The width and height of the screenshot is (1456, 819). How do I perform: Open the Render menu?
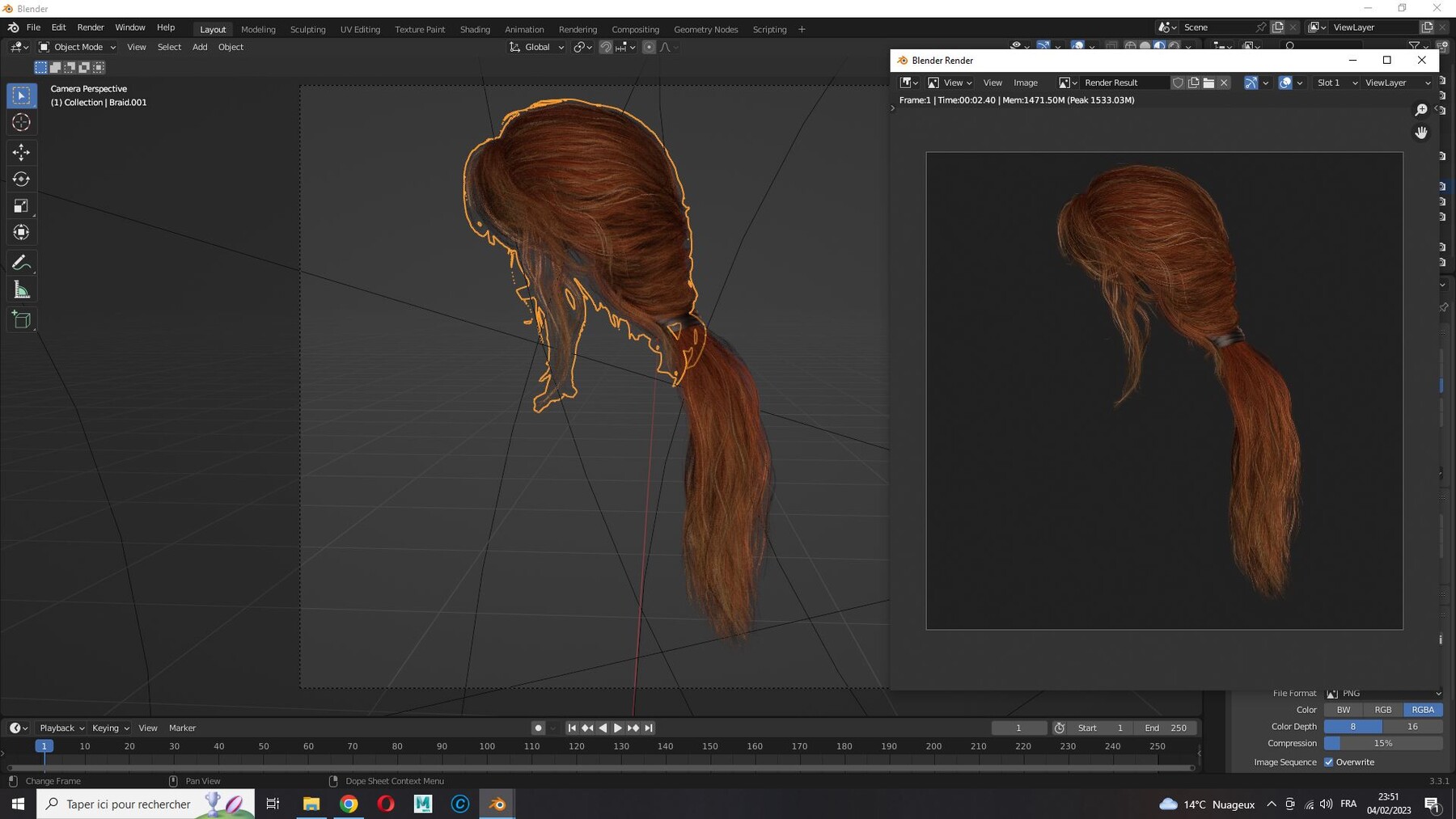(x=91, y=27)
